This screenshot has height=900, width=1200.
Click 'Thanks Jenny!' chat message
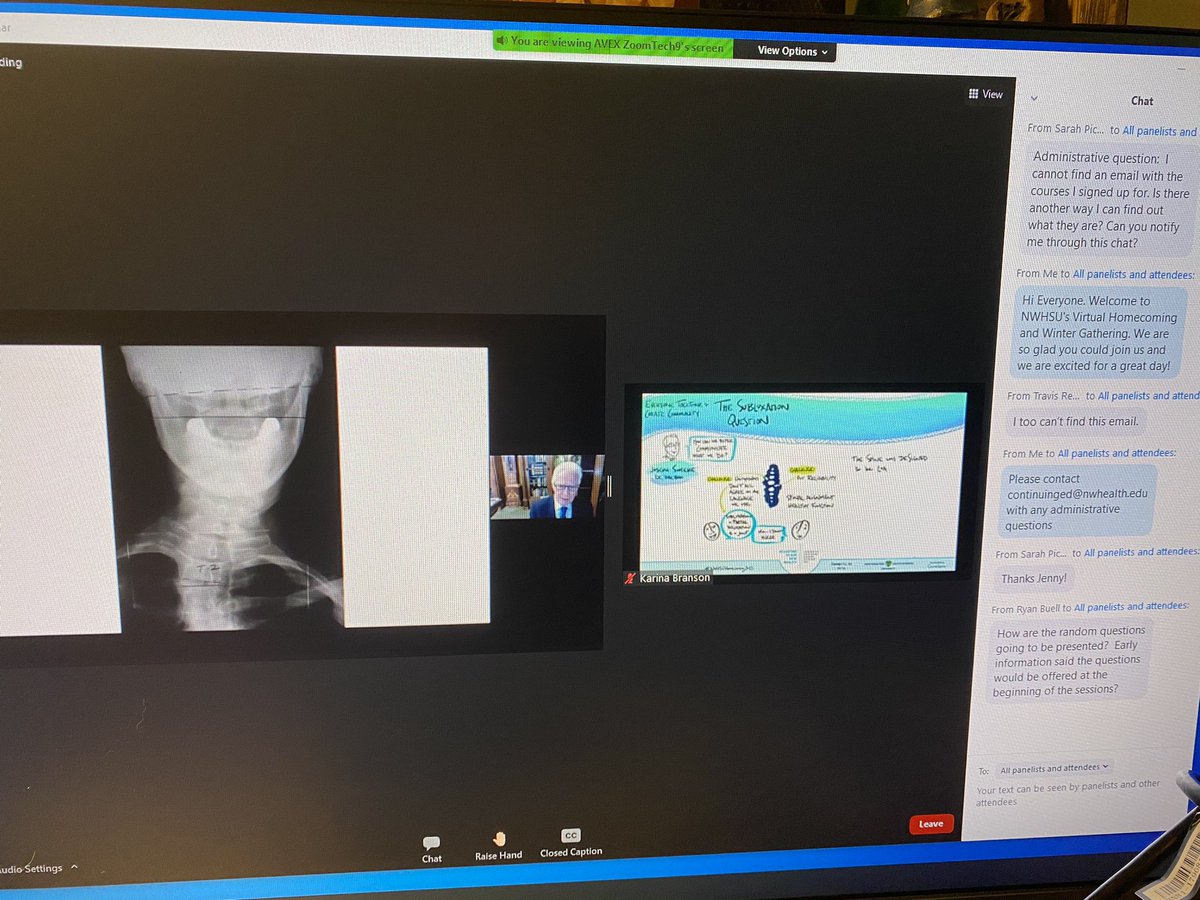(x=1034, y=579)
